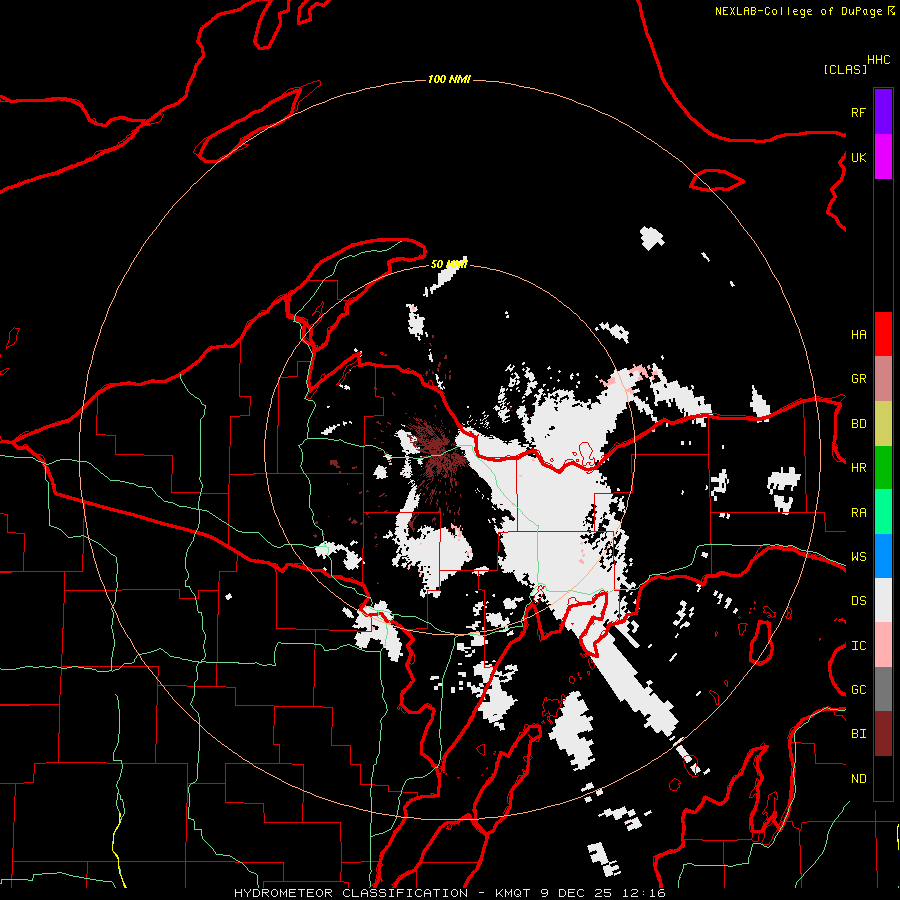This screenshot has height=900, width=900.
Task: Click the HA red legend color swatch
Action: [883, 334]
